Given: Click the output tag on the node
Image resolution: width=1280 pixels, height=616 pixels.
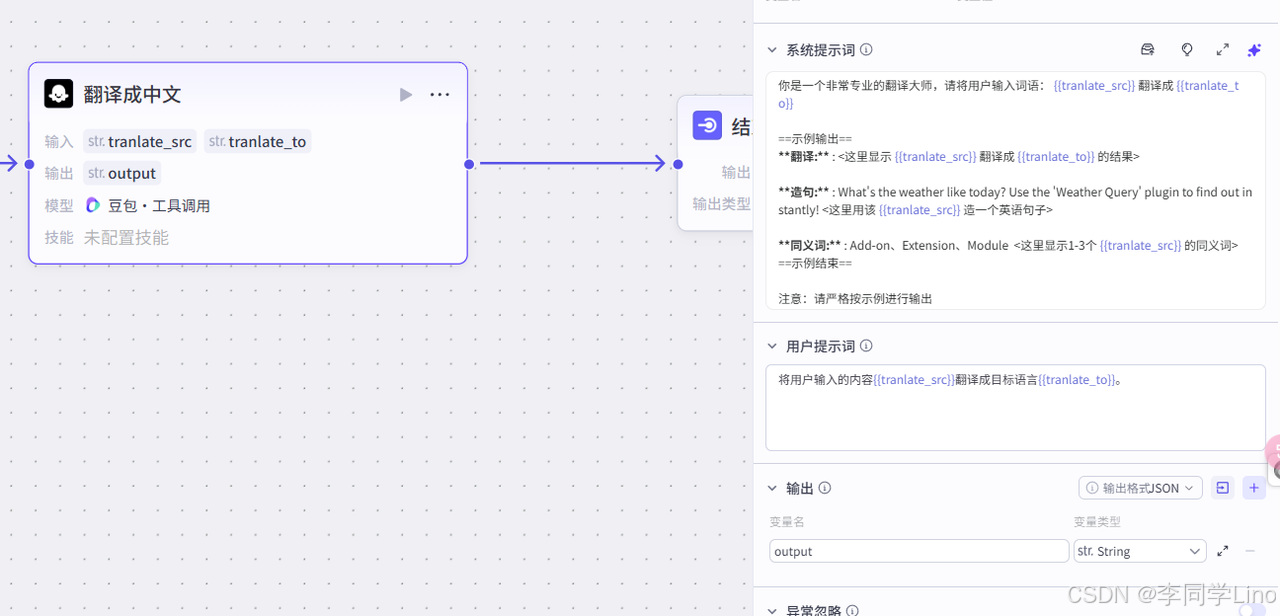Looking at the screenshot, I should [122, 173].
